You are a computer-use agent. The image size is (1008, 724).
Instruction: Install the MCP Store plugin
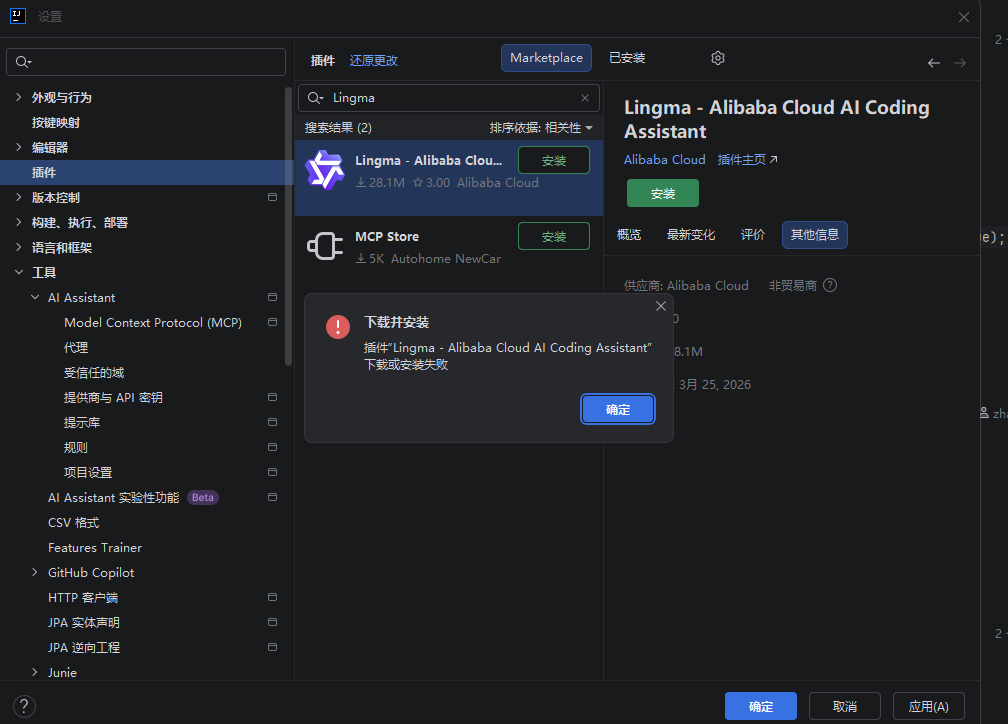click(554, 236)
